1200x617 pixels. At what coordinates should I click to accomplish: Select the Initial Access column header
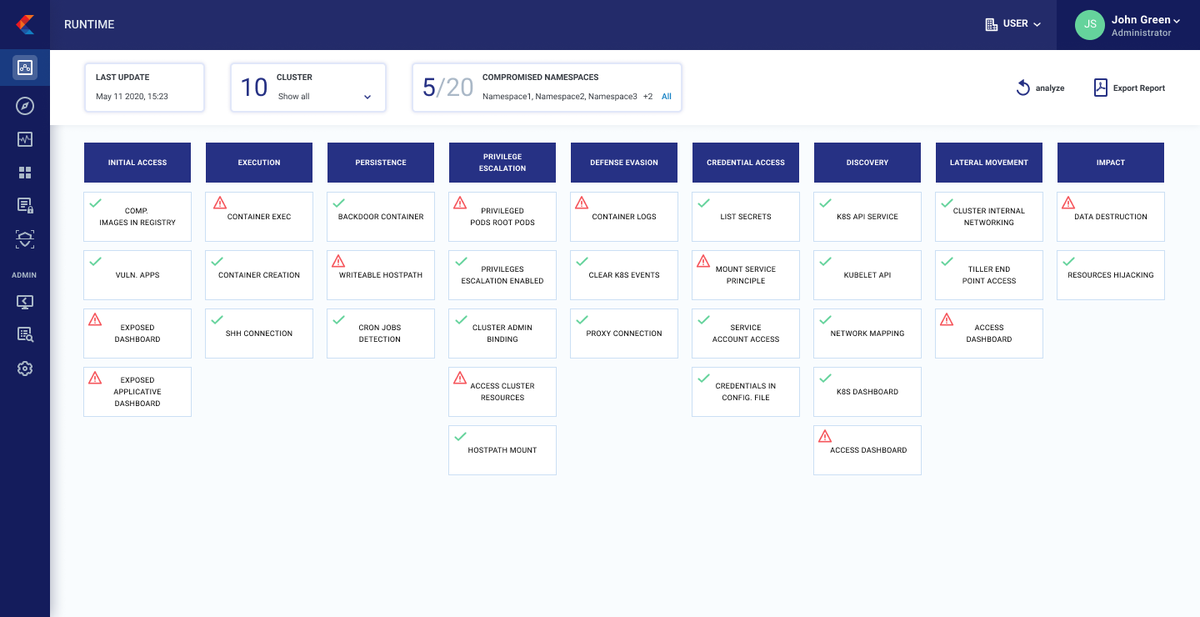click(137, 162)
